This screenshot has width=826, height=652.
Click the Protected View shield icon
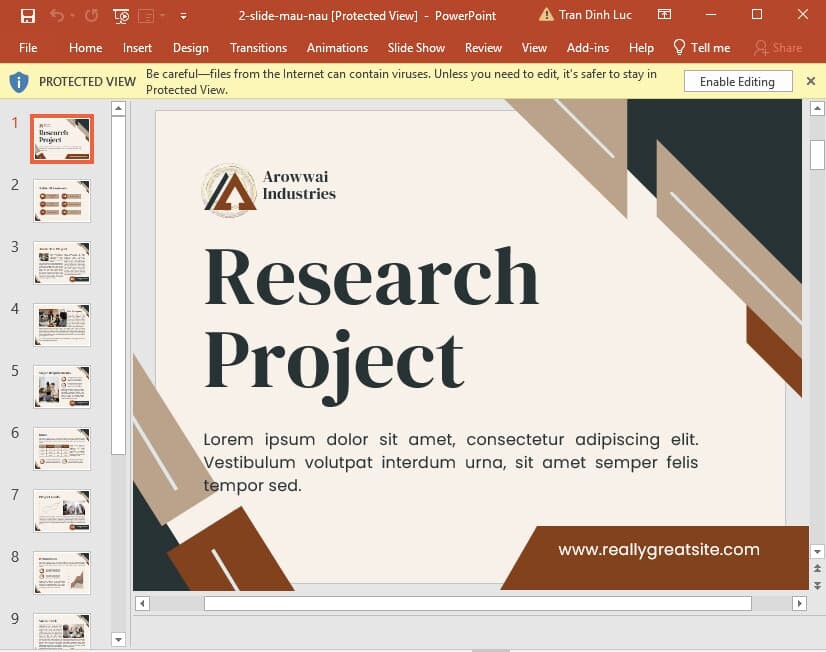coord(18,81)
